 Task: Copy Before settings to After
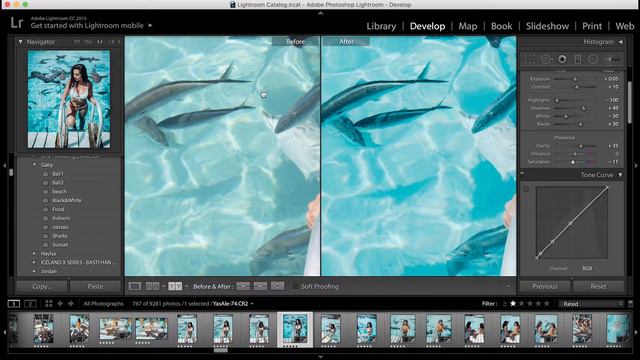(x=243, y=286)
